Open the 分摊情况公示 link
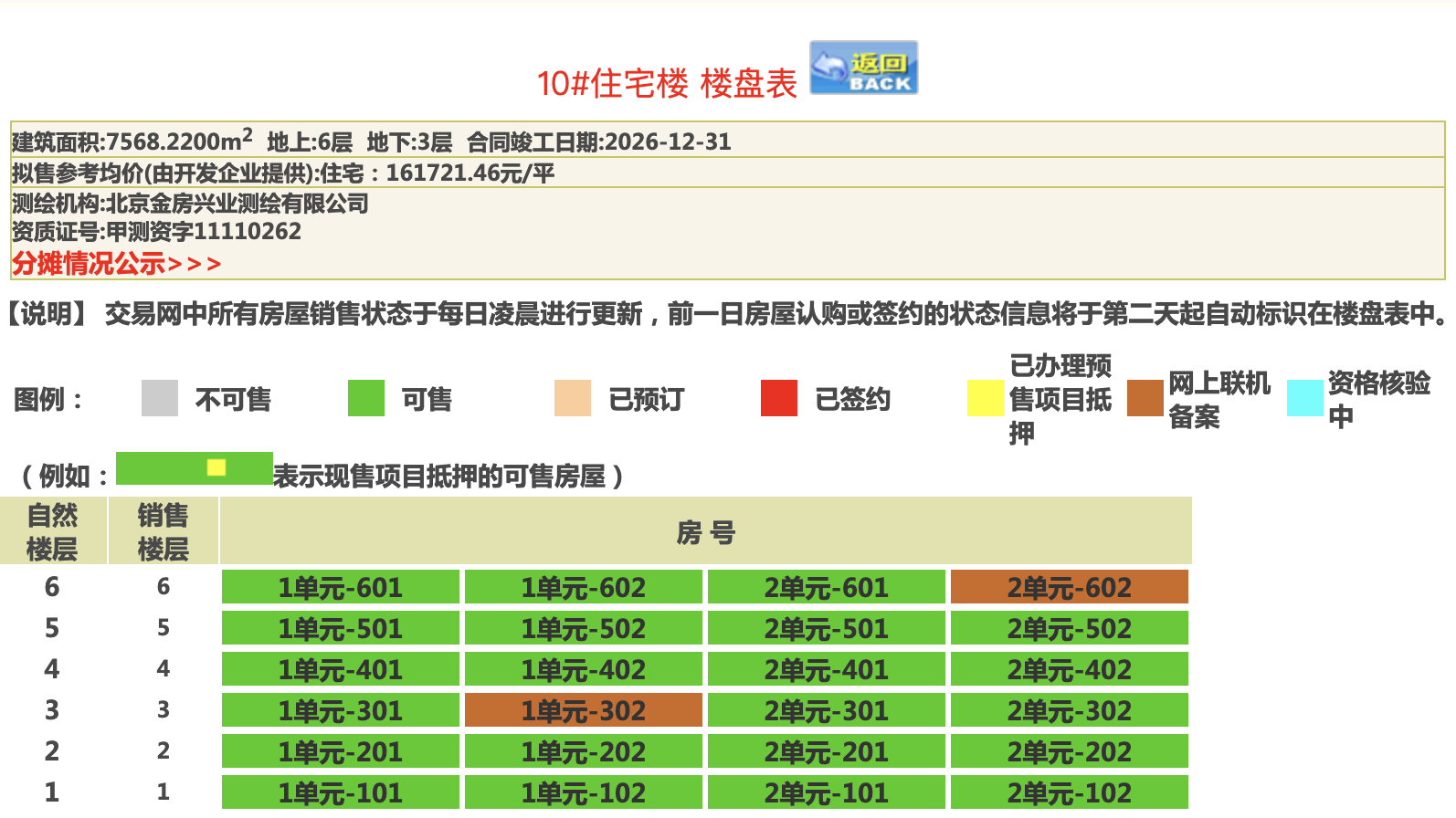Image resolution: width=1456 pixels, height=818 pixels. coord(116,264)
